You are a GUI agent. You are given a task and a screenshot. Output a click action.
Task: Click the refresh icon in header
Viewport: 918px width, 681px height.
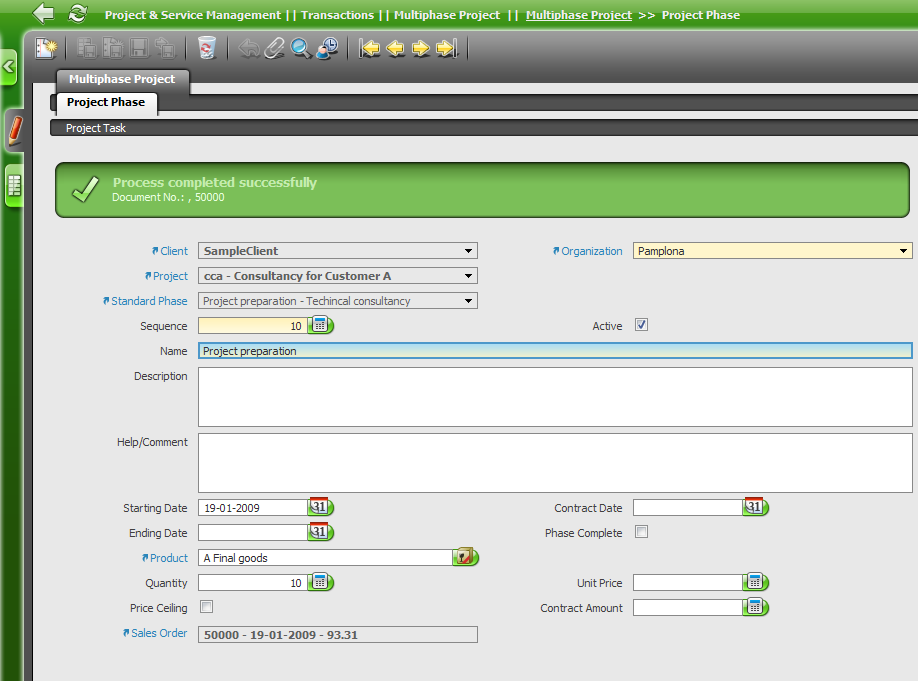click(x=77, y=14)
